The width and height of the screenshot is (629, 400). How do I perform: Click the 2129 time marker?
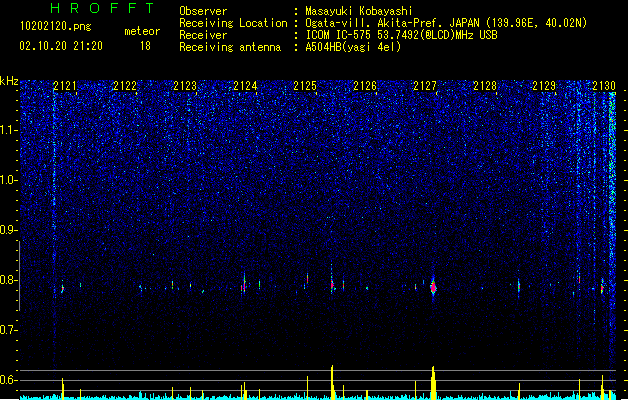coord(544,86)
